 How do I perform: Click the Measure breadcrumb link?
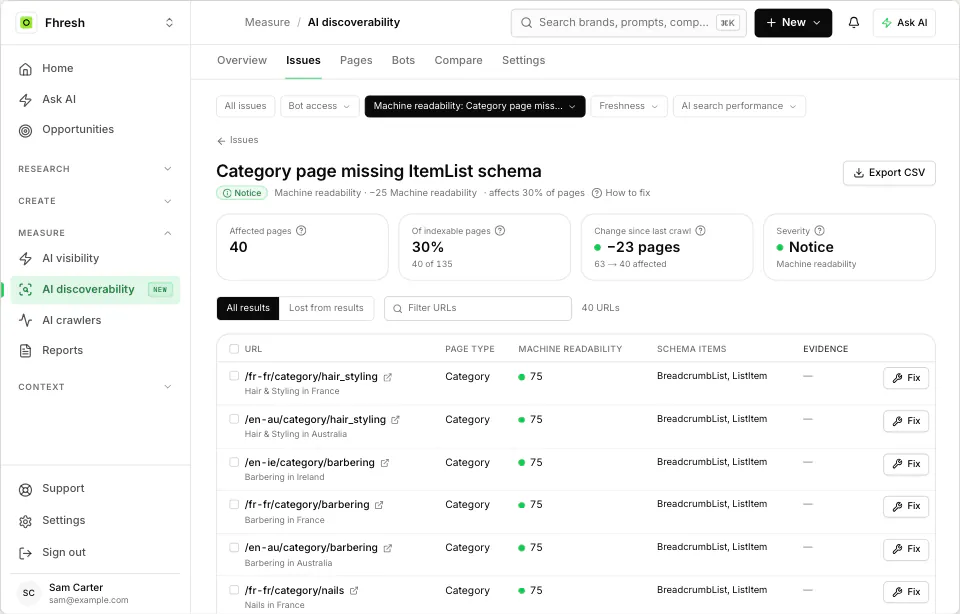(x=267, y=23)
